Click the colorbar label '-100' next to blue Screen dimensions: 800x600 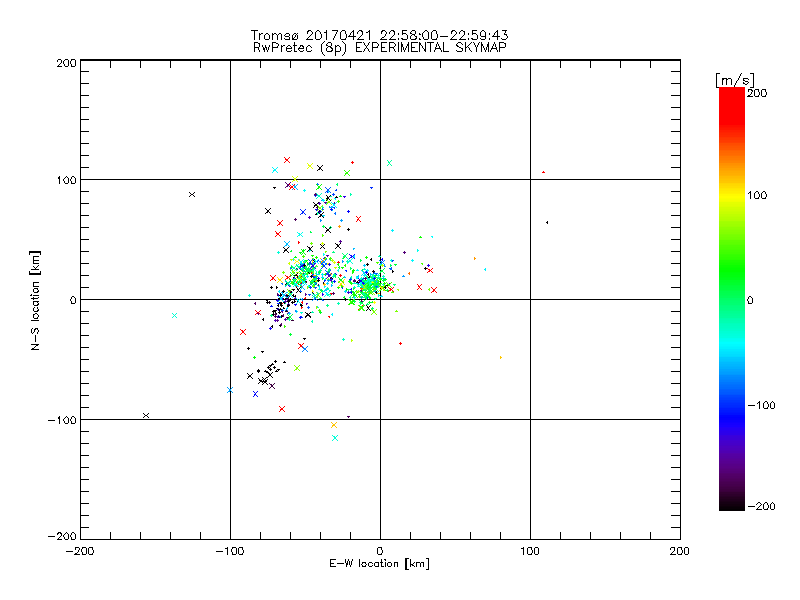click(x=761, y=406)
